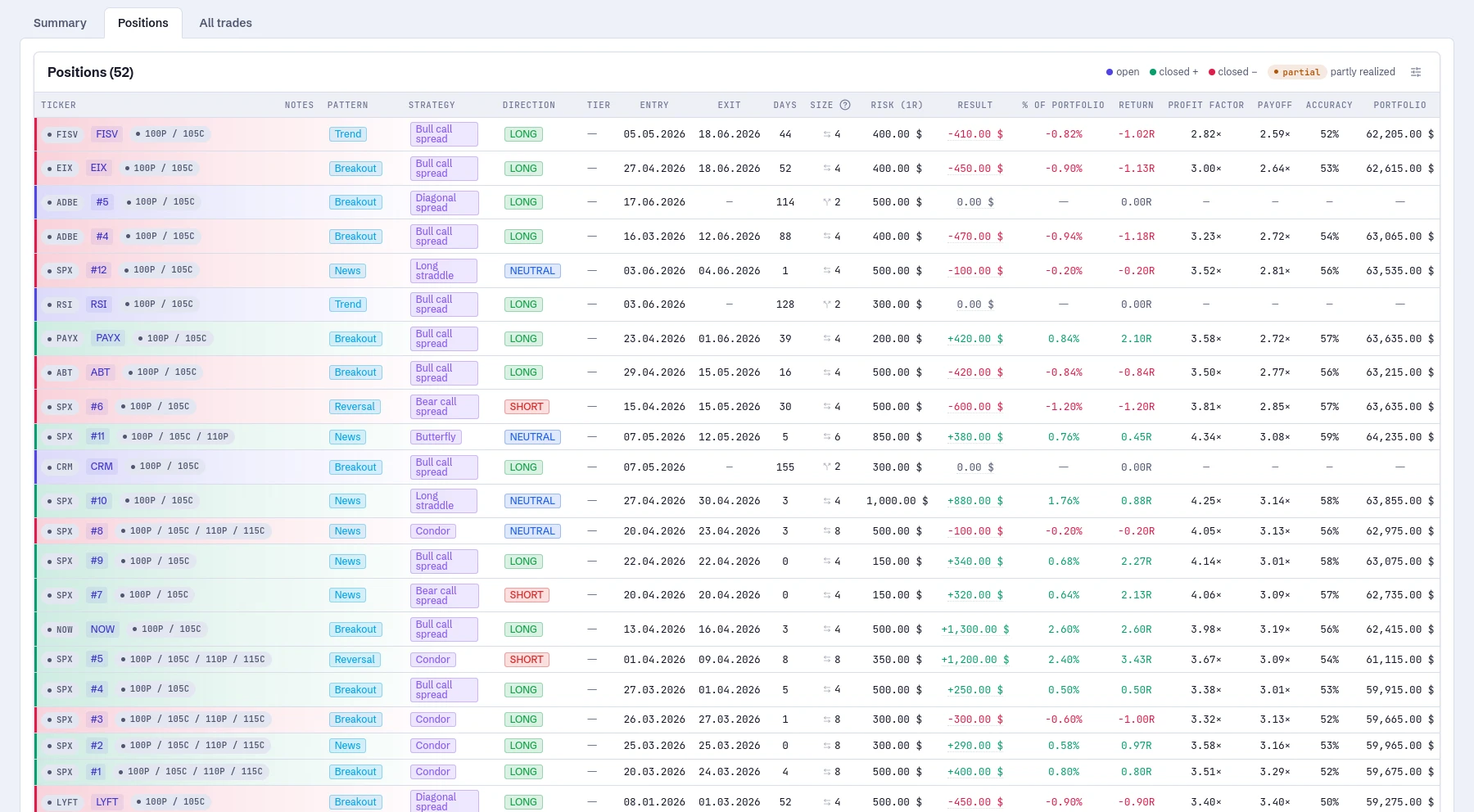The width and height of the screenshot is (1474, 812).
Task: Click the partial legend badge
Action: pos(1296,72)
